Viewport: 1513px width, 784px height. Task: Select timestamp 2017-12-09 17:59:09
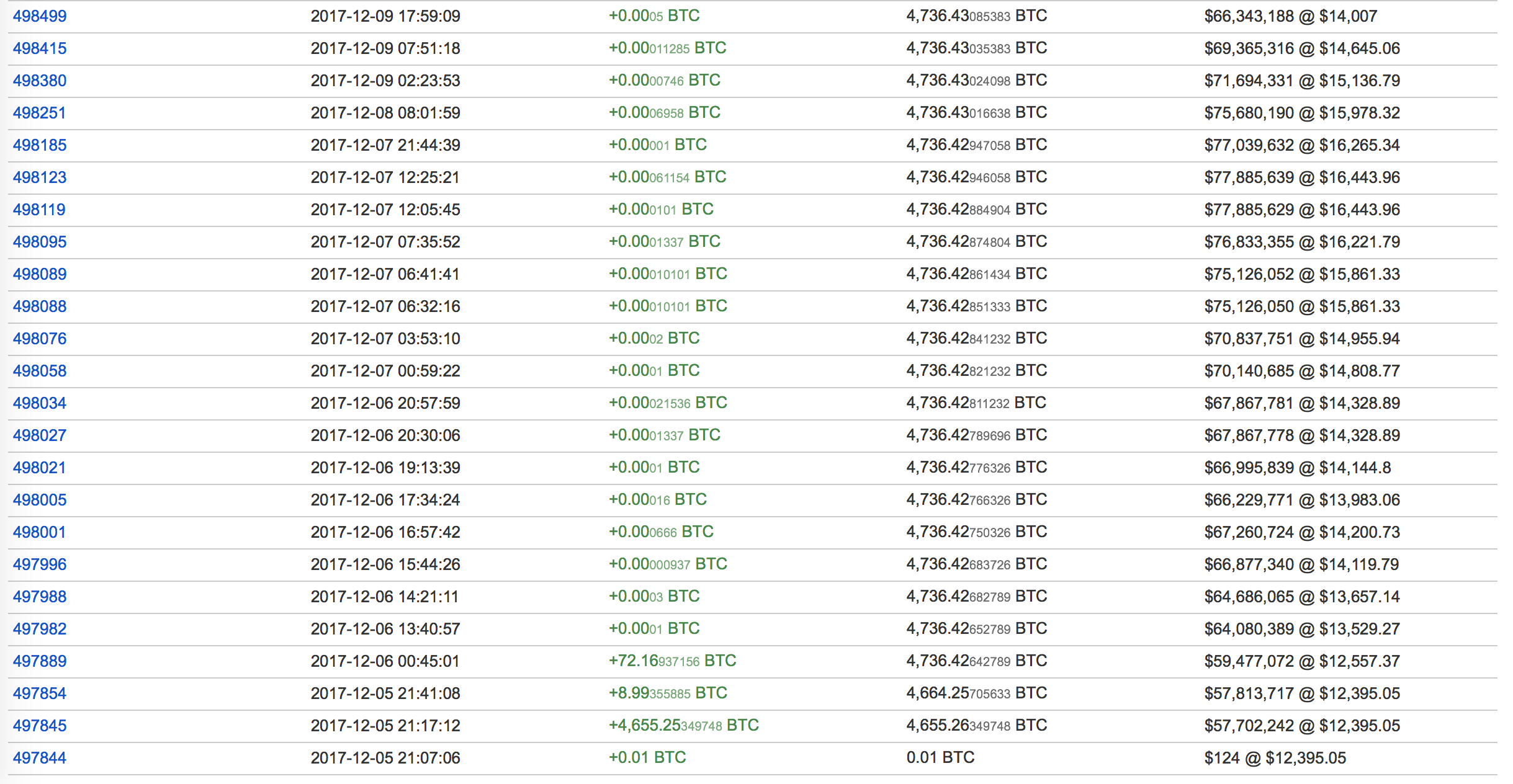[x=385, y=16]
